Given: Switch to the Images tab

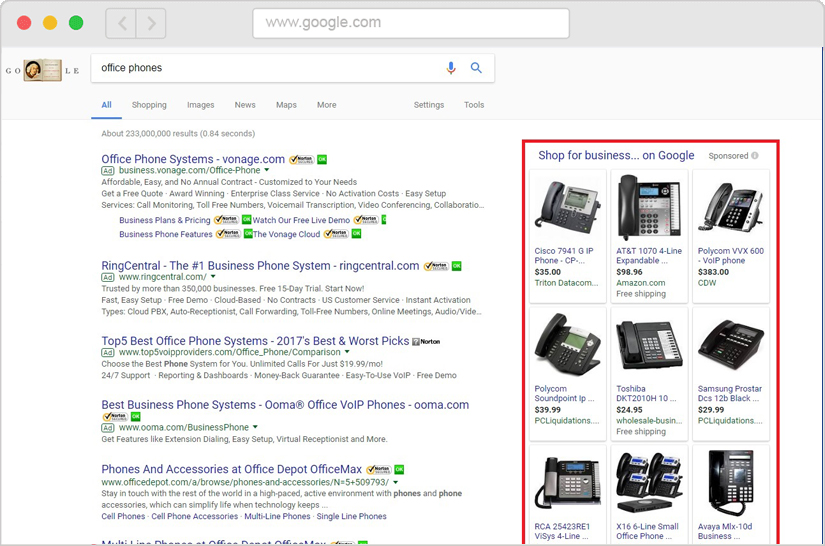Looking at the screenshot, I should tap(200, 105).
